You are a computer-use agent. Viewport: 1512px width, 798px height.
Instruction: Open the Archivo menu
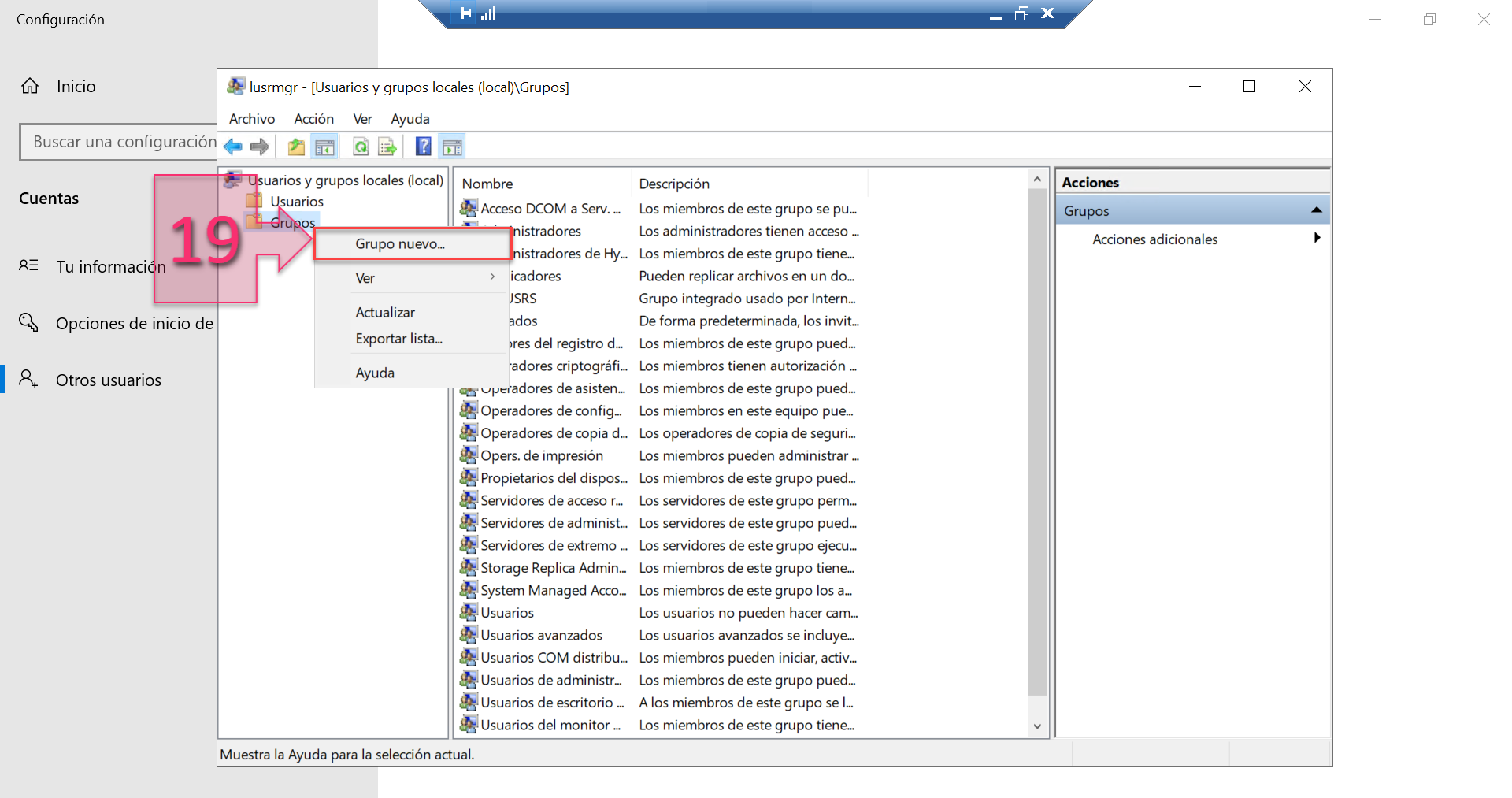click(251, 118)
